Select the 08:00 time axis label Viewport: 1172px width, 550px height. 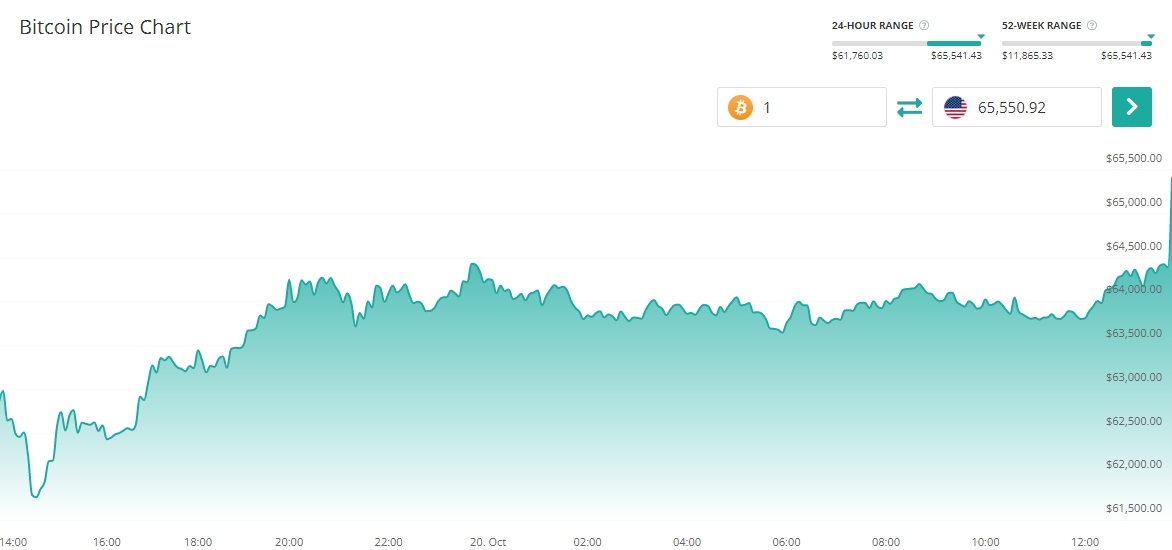pos(886,542)
